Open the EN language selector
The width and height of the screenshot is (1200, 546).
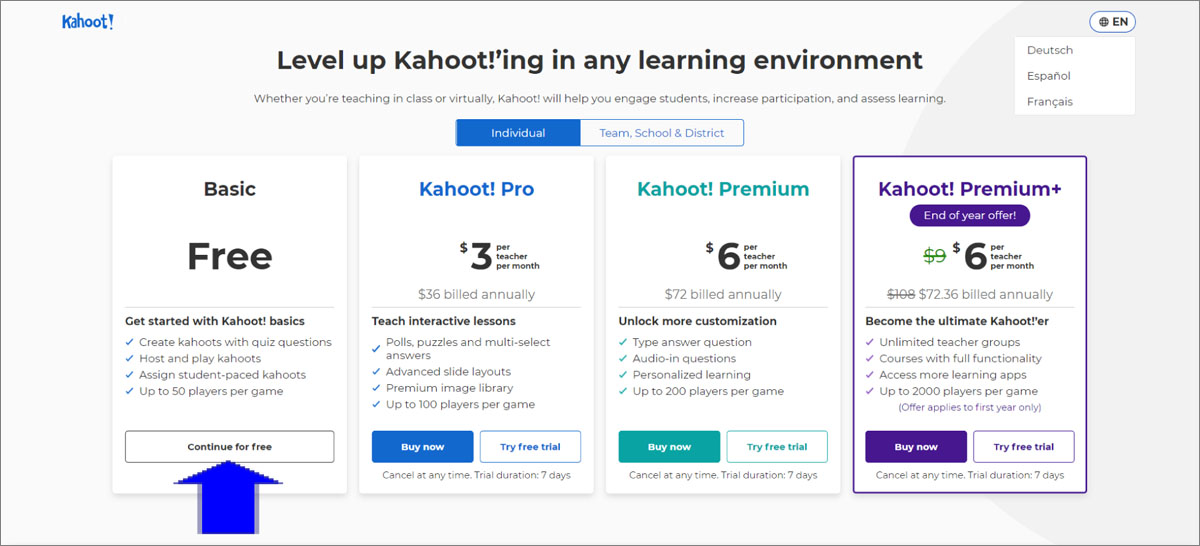(1112, 22)
